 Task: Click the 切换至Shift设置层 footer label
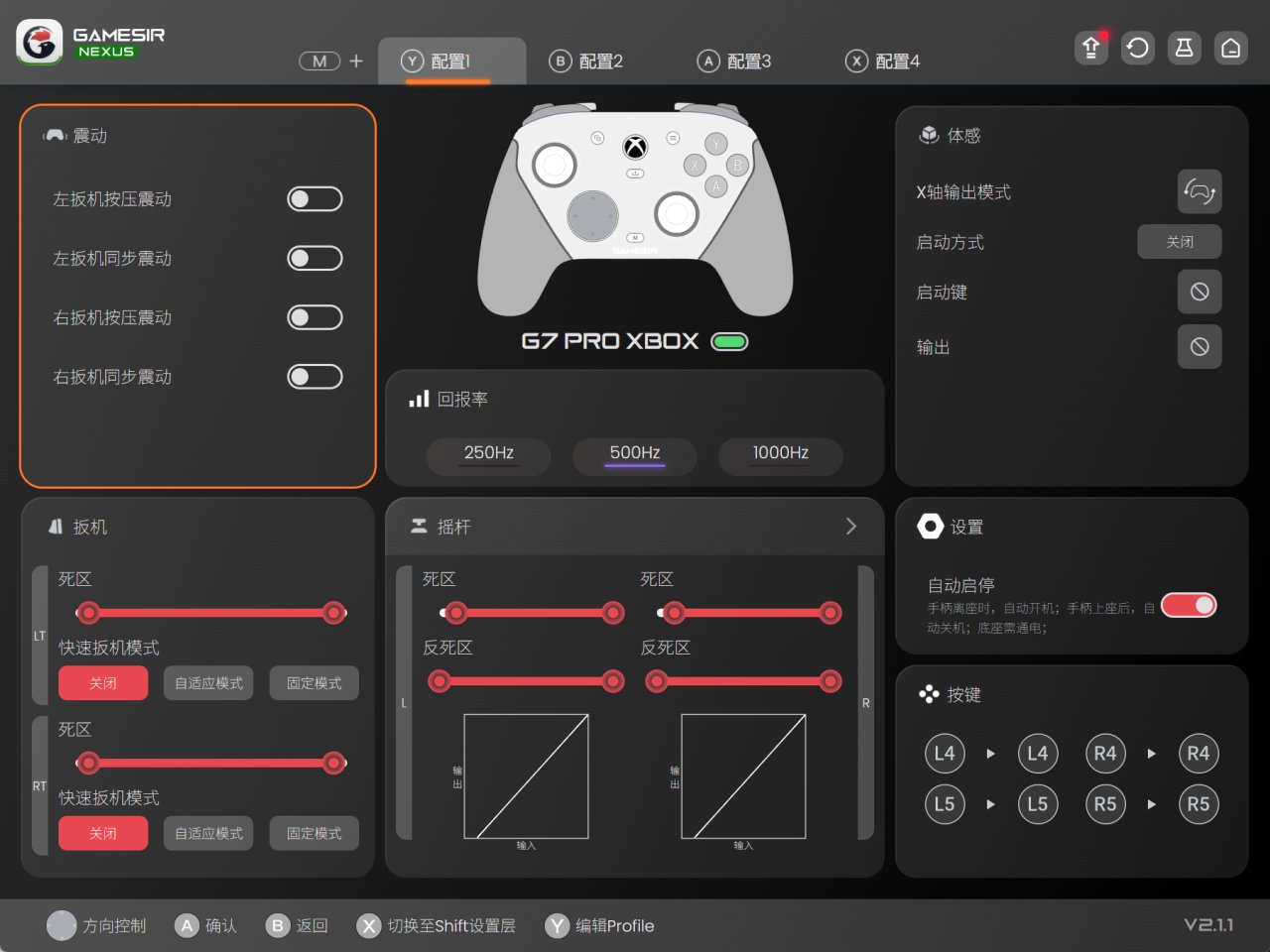451,925
